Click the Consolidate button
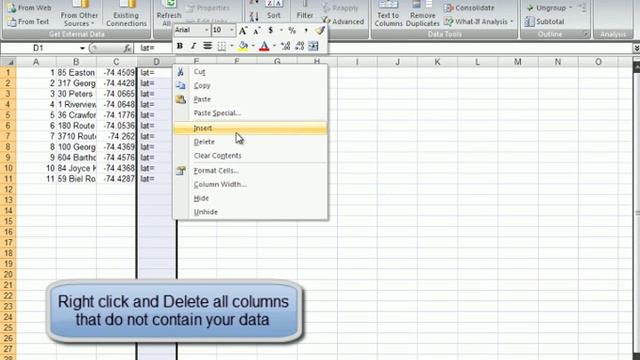This screenshot has width=640, height=360. (469, 8)
